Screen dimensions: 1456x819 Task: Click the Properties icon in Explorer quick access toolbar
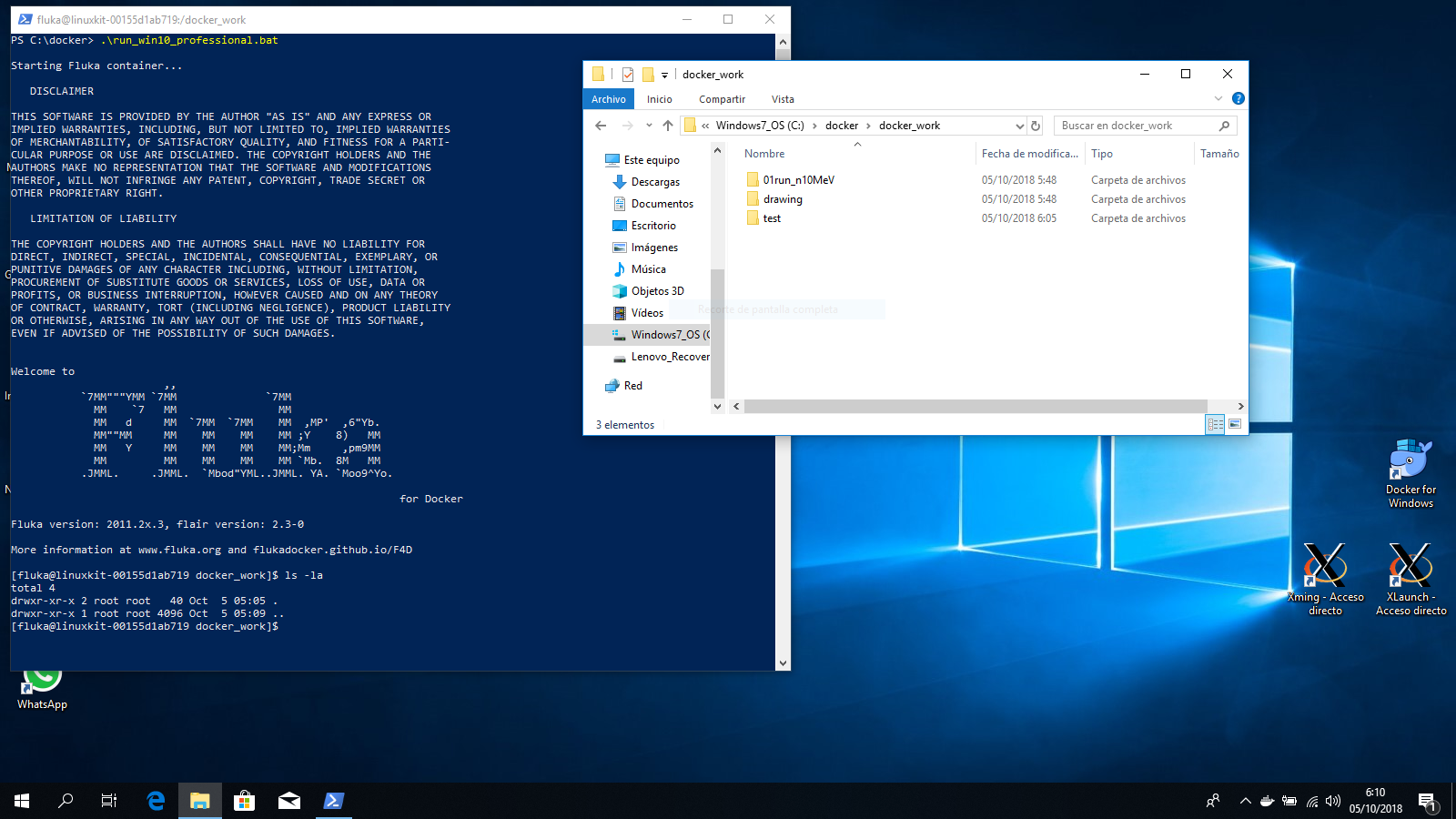(628, 75)
